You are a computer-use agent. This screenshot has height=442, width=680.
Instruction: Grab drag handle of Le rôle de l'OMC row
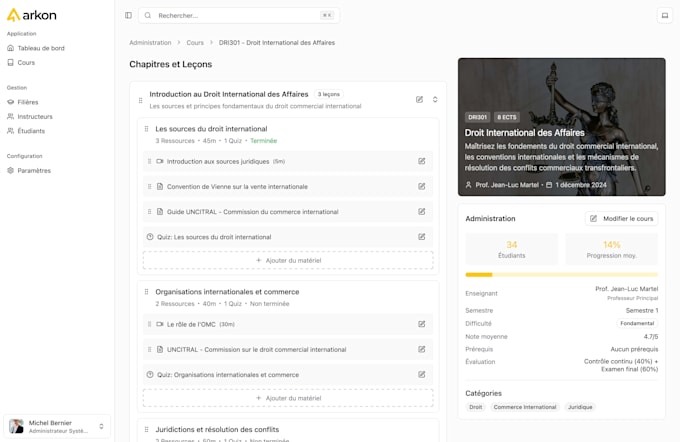click(149, 324)
